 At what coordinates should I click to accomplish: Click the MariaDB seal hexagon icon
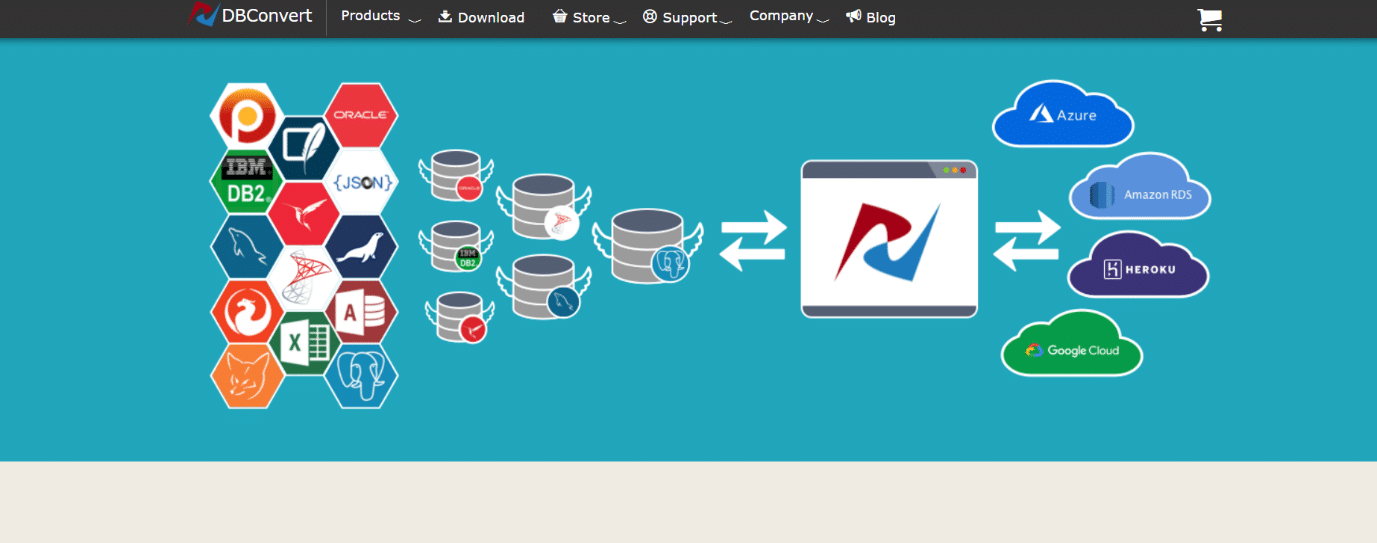[361, 246]
